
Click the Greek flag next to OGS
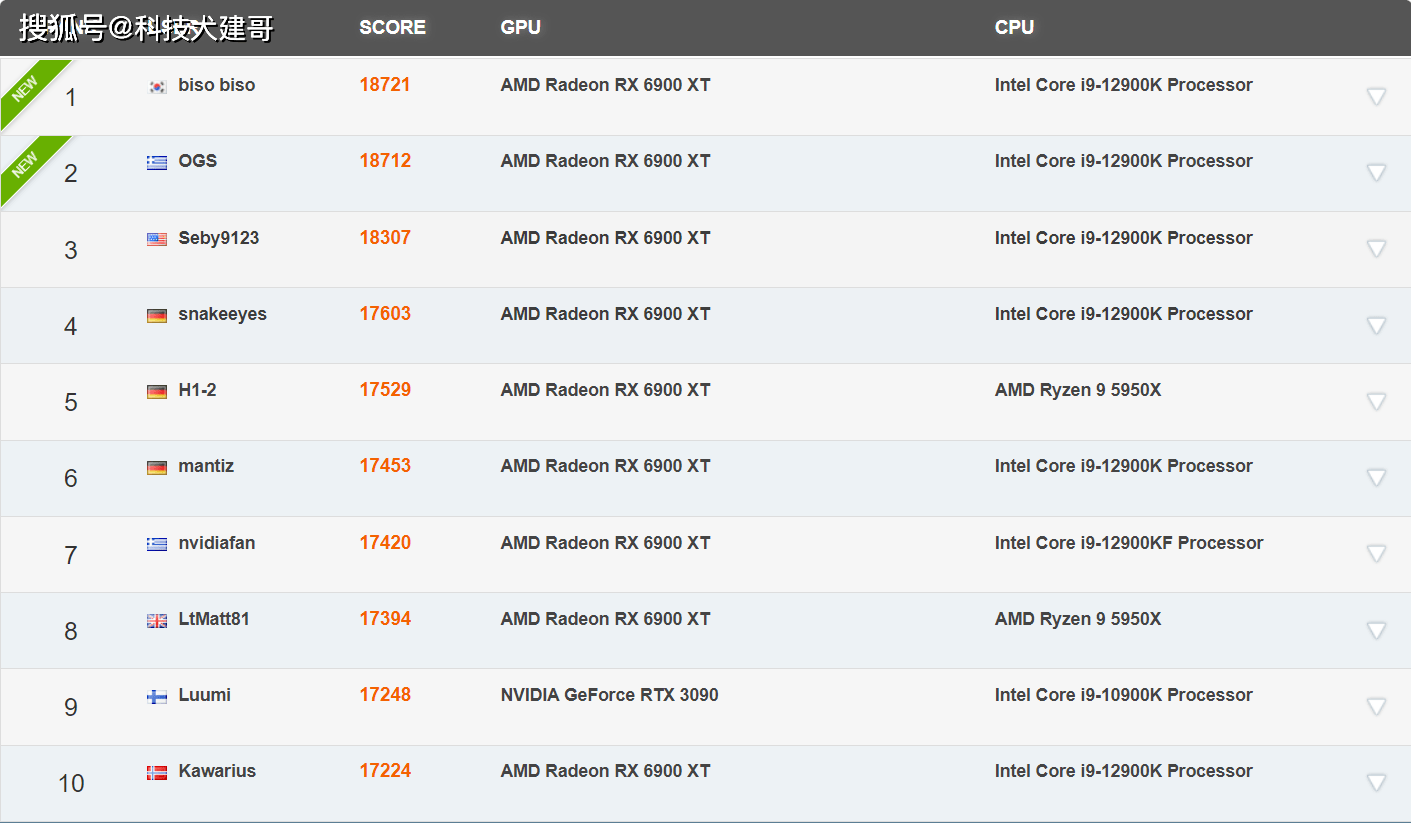pyautogui.click(x=157, y=162)
